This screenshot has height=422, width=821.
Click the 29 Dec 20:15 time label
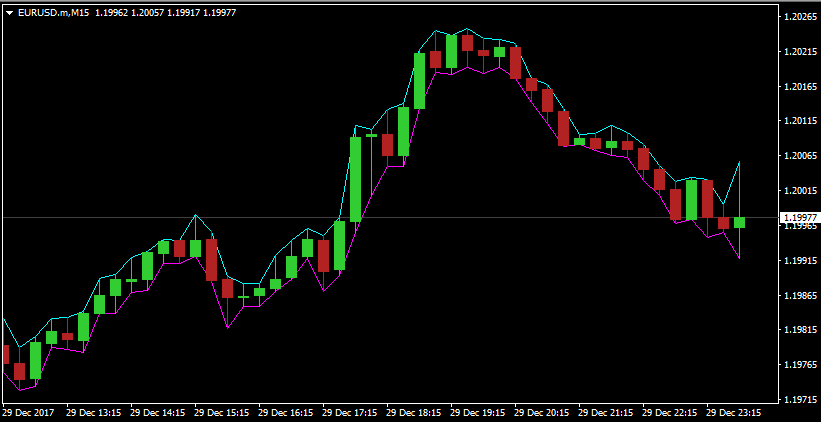[x=542, y=413]
